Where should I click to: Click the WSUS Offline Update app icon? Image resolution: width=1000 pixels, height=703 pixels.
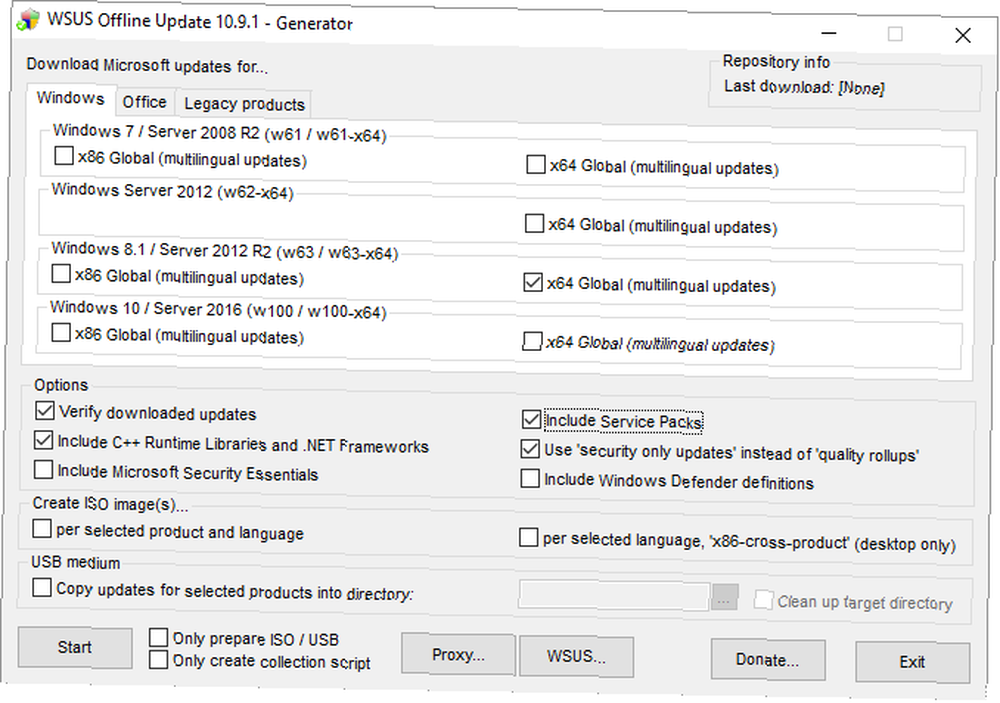[27, 20]
